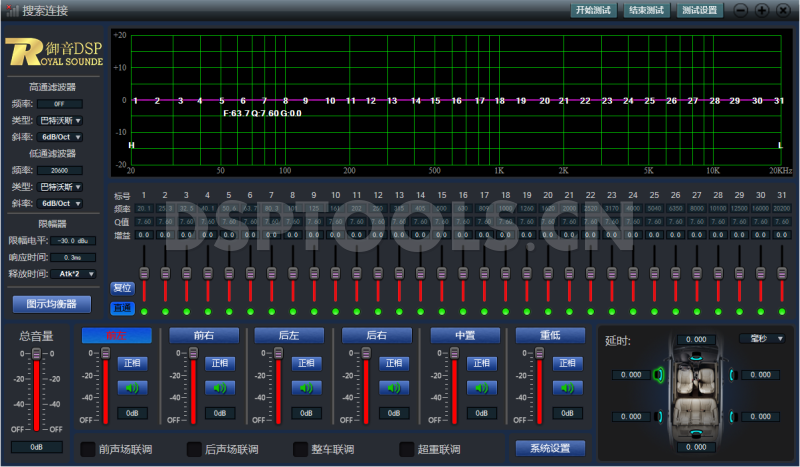This screenshot has height=467, width=800.
Task: Select the 后左 channel tab
Action: pyautogui.click(x=289, y=335)
